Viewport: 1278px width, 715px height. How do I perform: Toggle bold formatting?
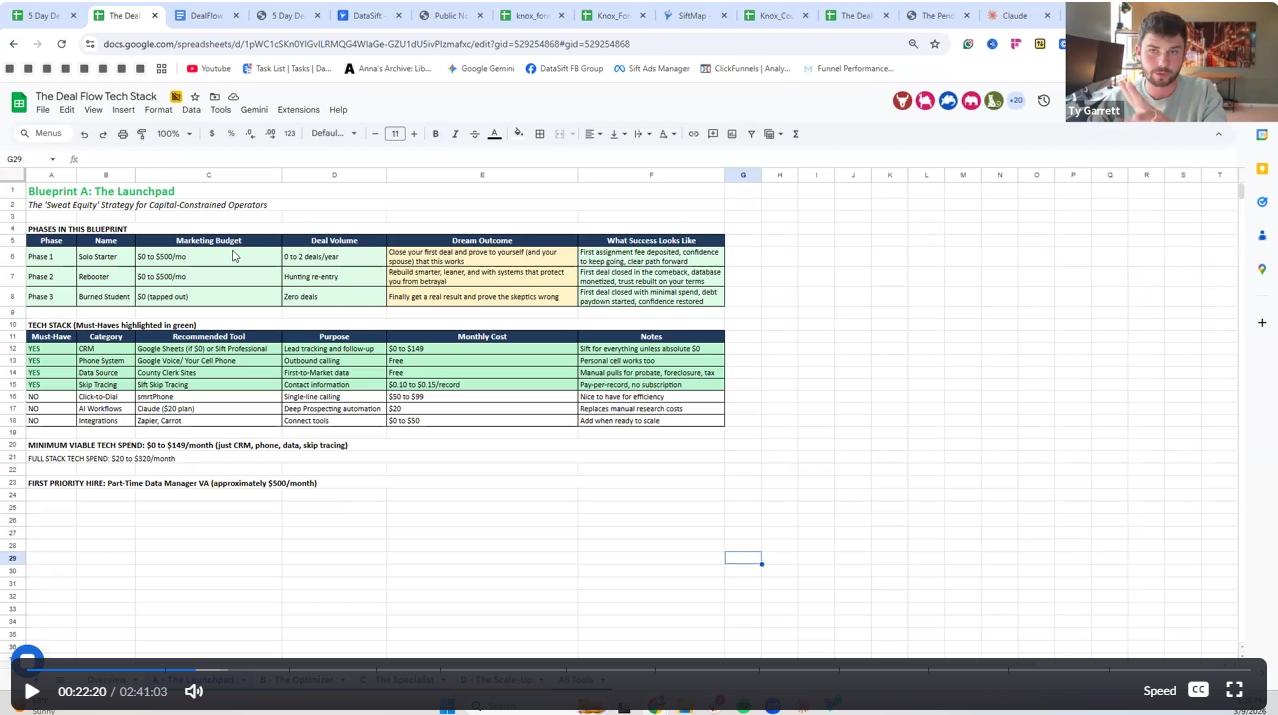click(x=435, y=134)
